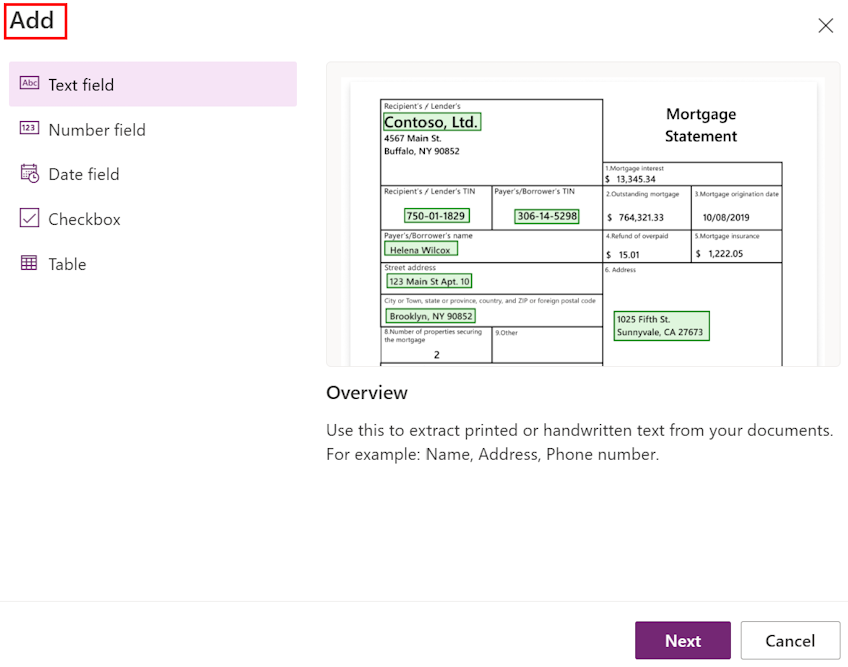Close the Add dialog
The width and height of the screenshot is (848, 667).
pos(825,25)
